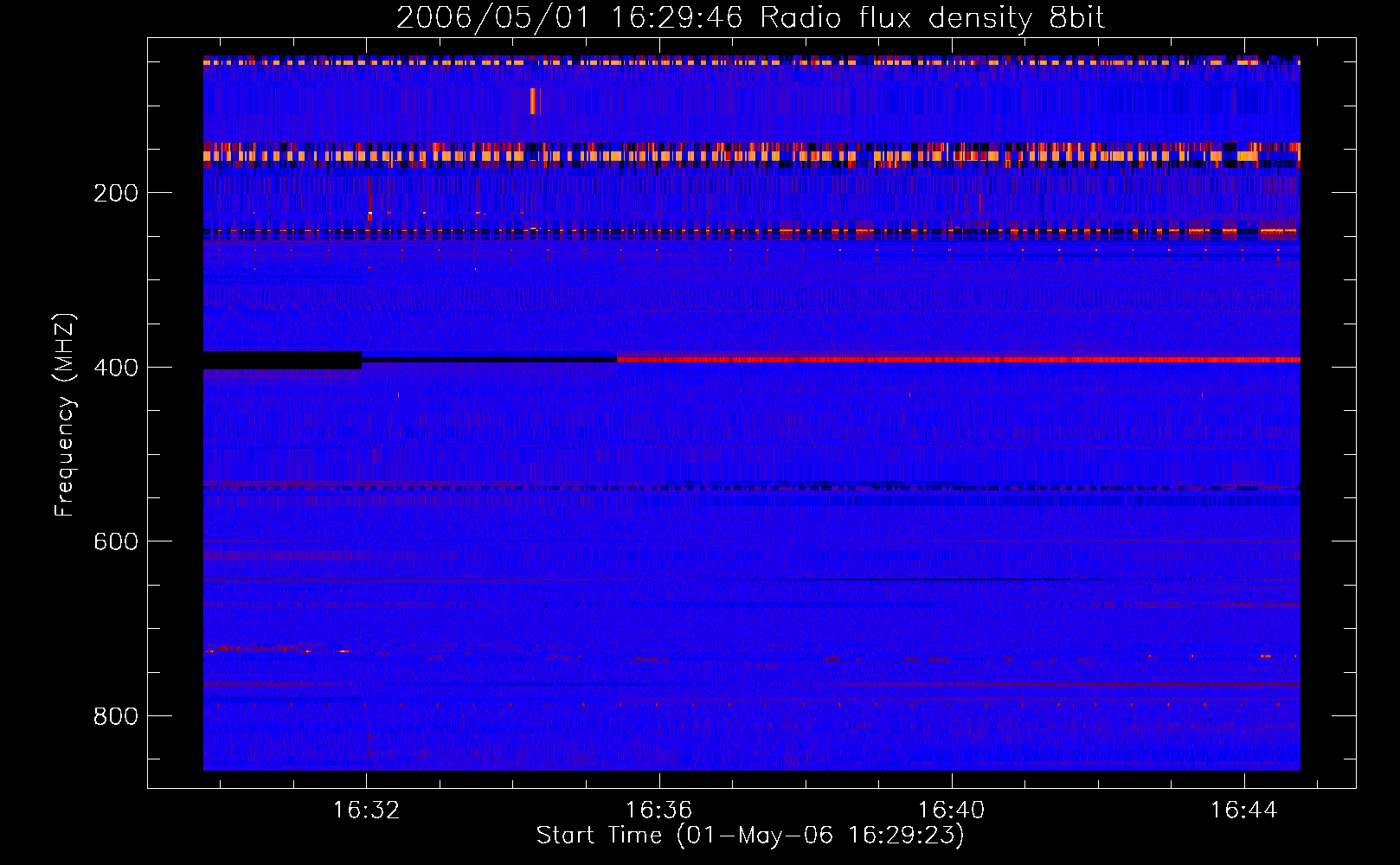Click the 800 frequency tick label
Screen dimensions: 1400x865
[116, 716]
